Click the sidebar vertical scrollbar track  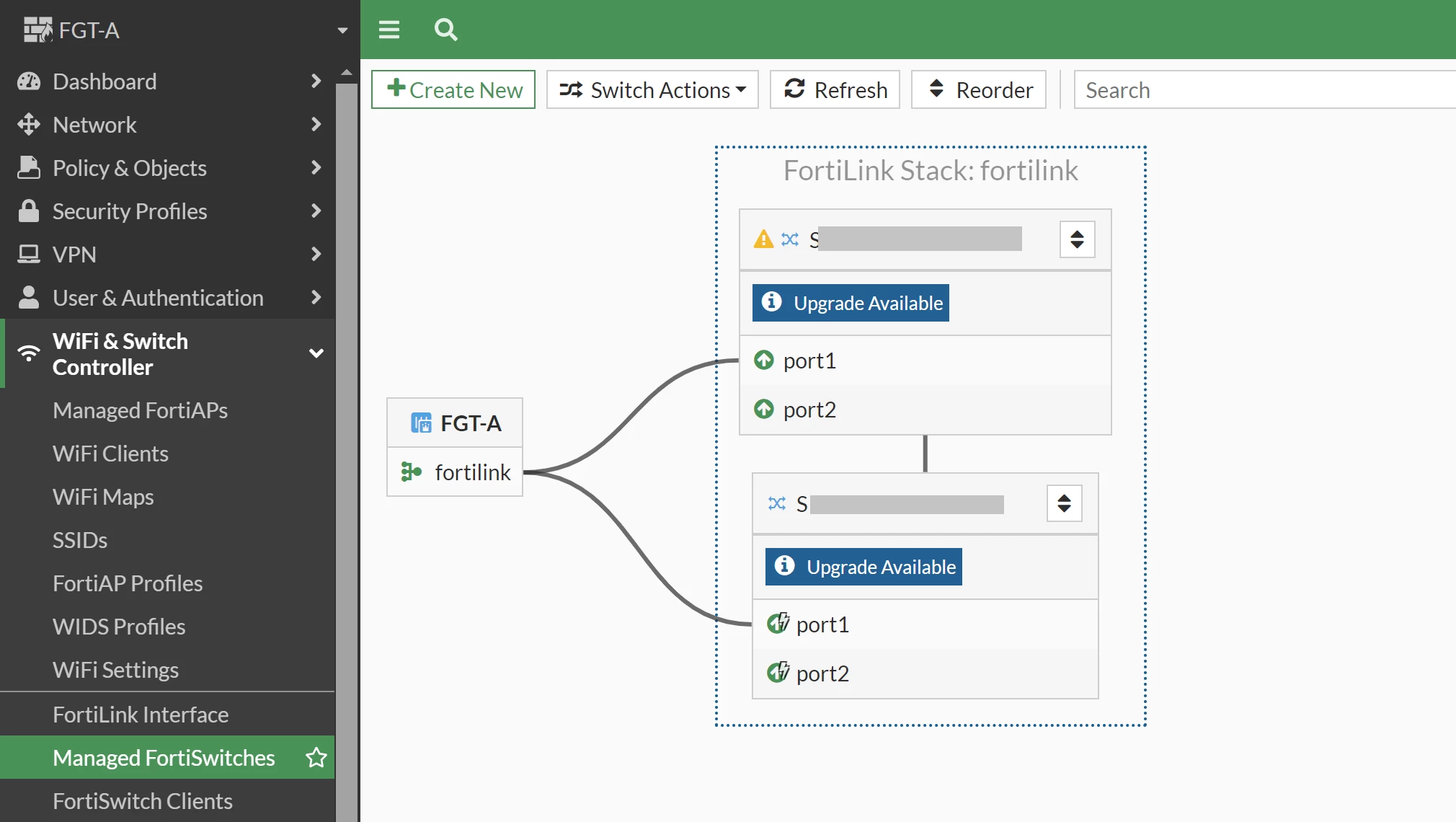tap(347, 452)
